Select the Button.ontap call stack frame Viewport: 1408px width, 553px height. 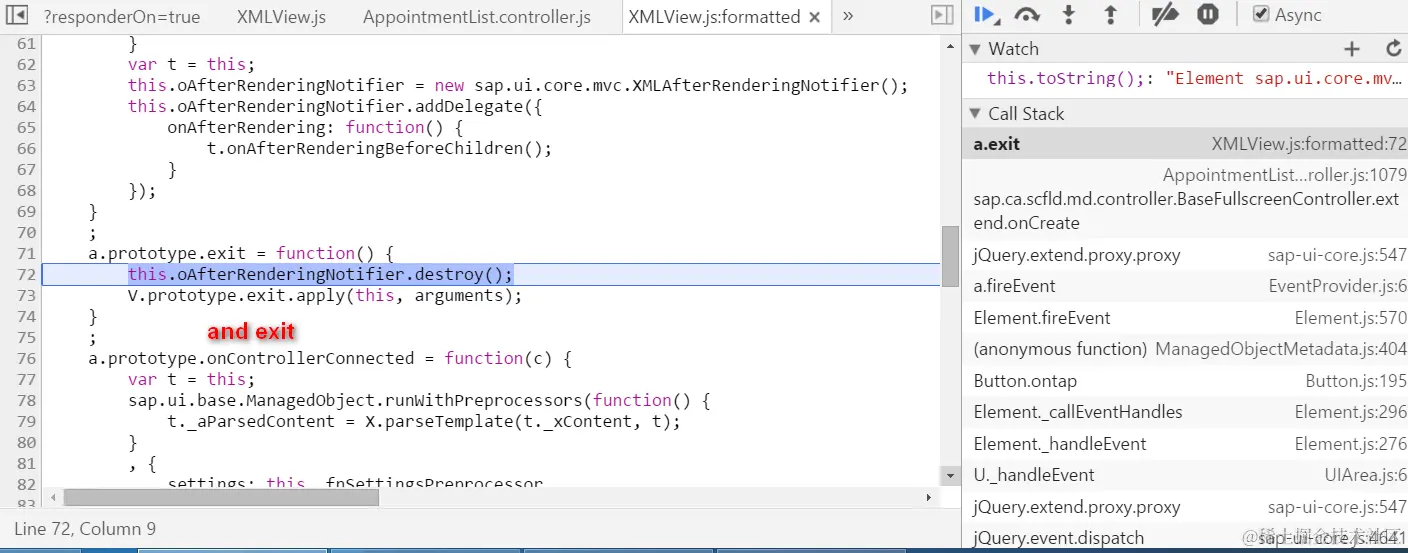(1185, 381)
